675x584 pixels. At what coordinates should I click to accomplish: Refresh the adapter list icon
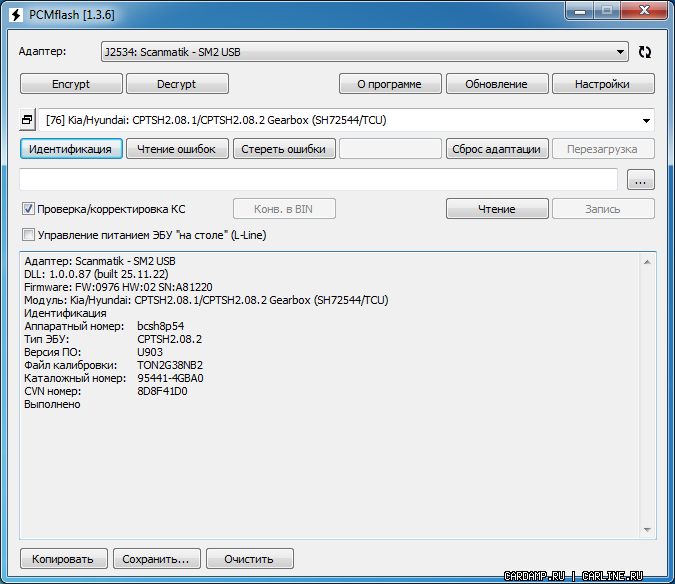point(644,52)
